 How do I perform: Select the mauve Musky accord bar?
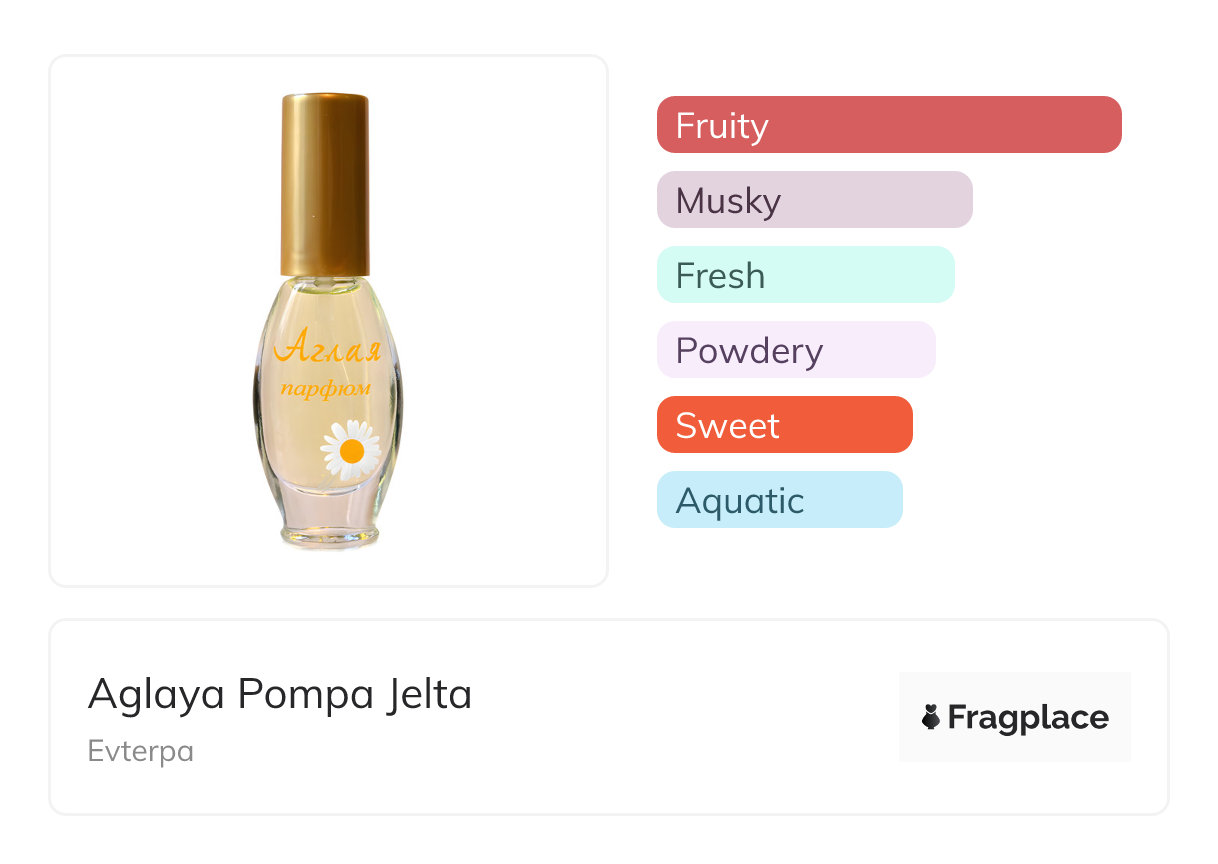click(814, 200)
